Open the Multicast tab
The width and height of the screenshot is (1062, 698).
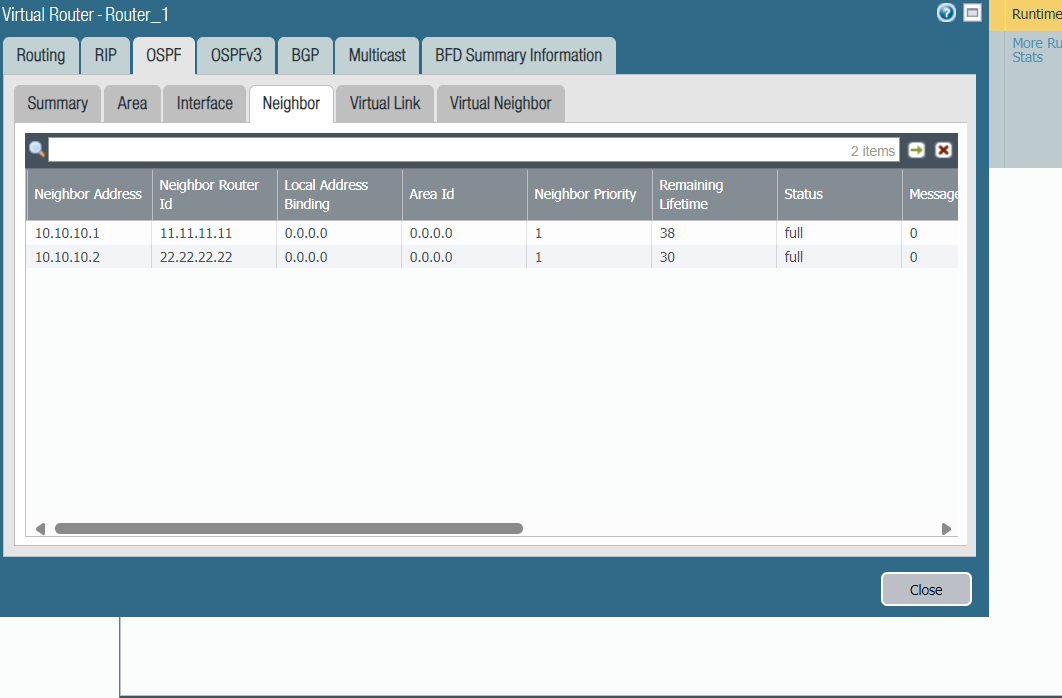point(376,55)
